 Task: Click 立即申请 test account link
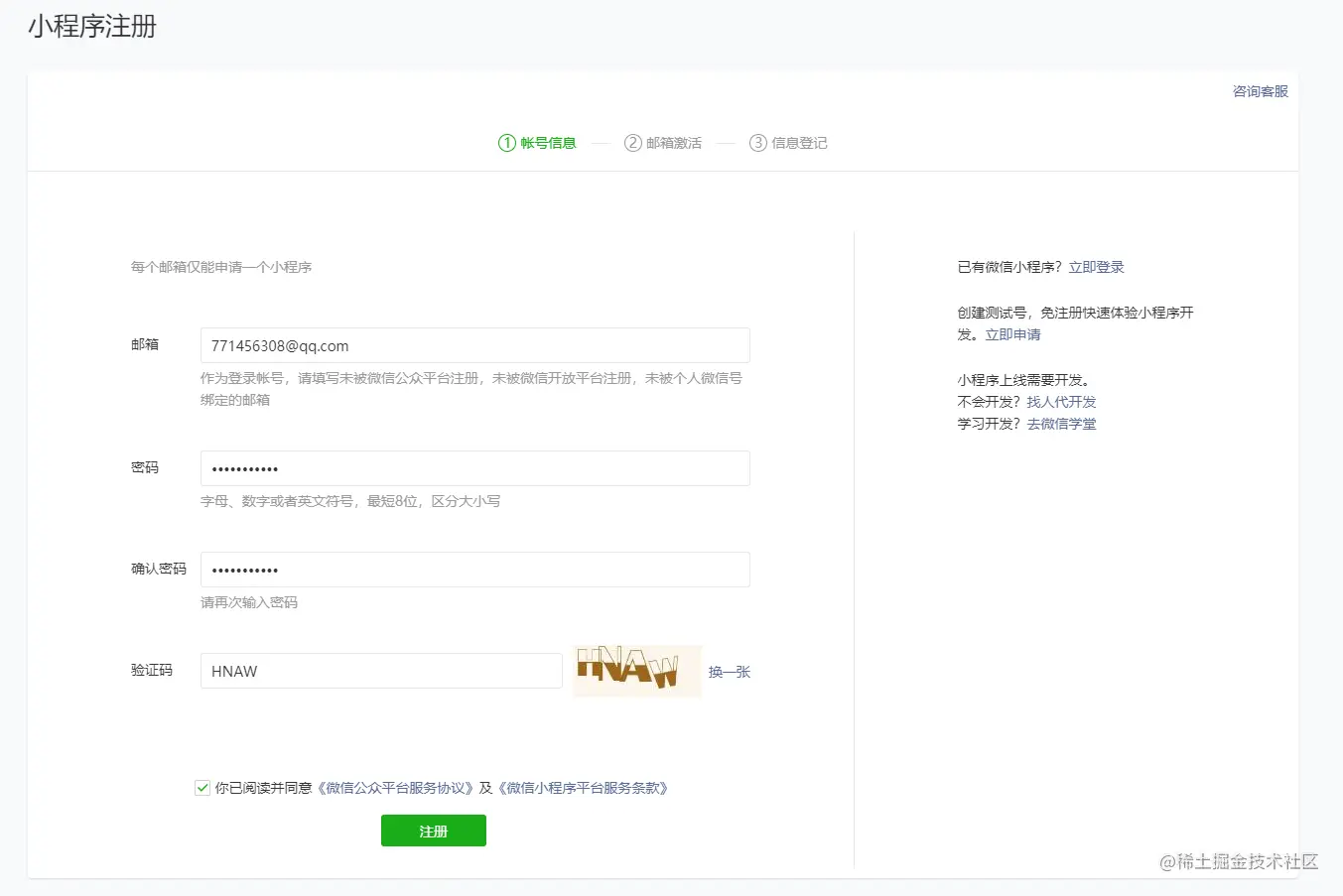(1012, 334)
